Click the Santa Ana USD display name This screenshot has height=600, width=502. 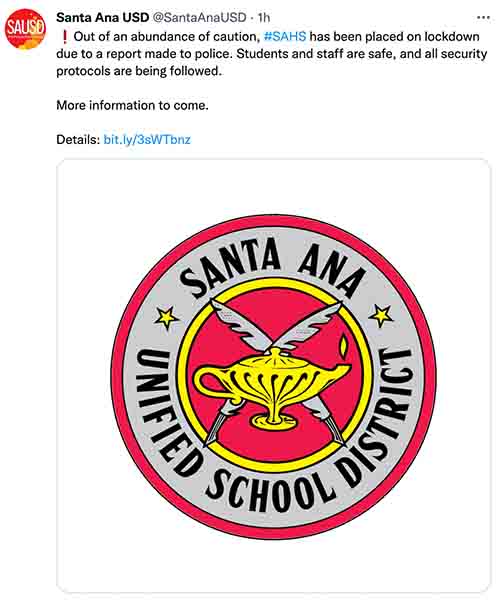[102, 17]
